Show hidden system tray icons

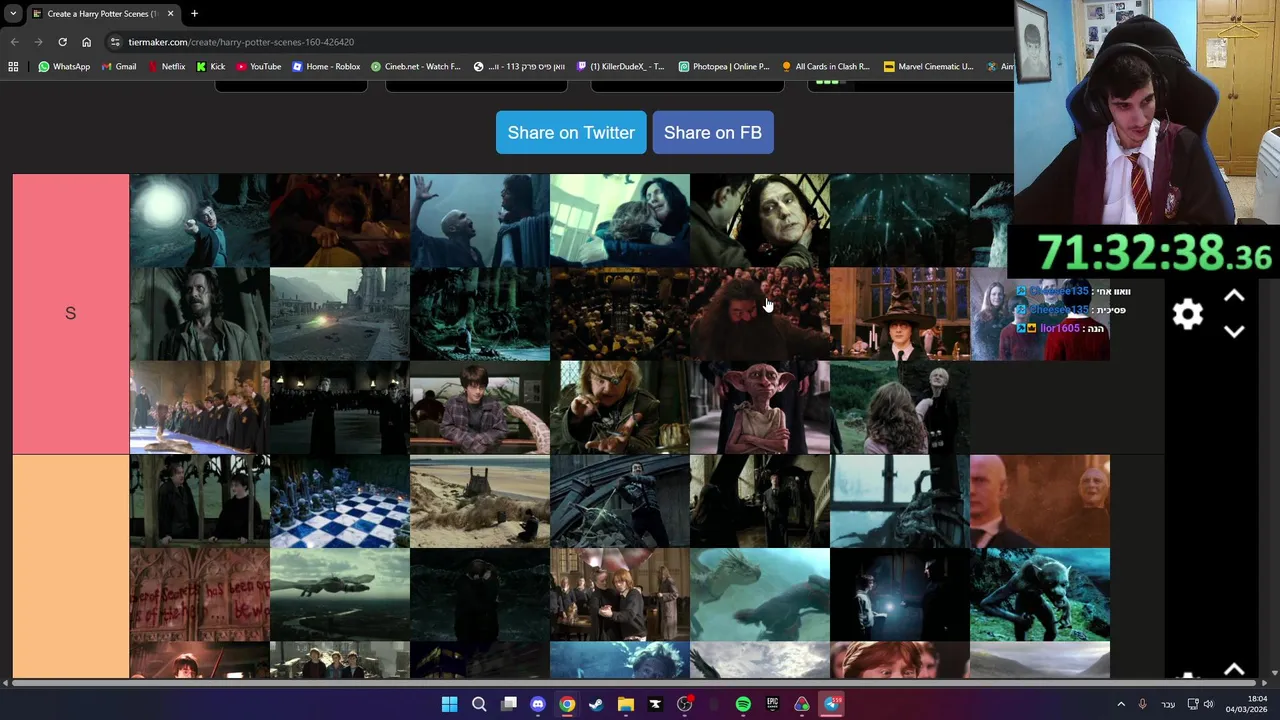tap(1120, 704)
